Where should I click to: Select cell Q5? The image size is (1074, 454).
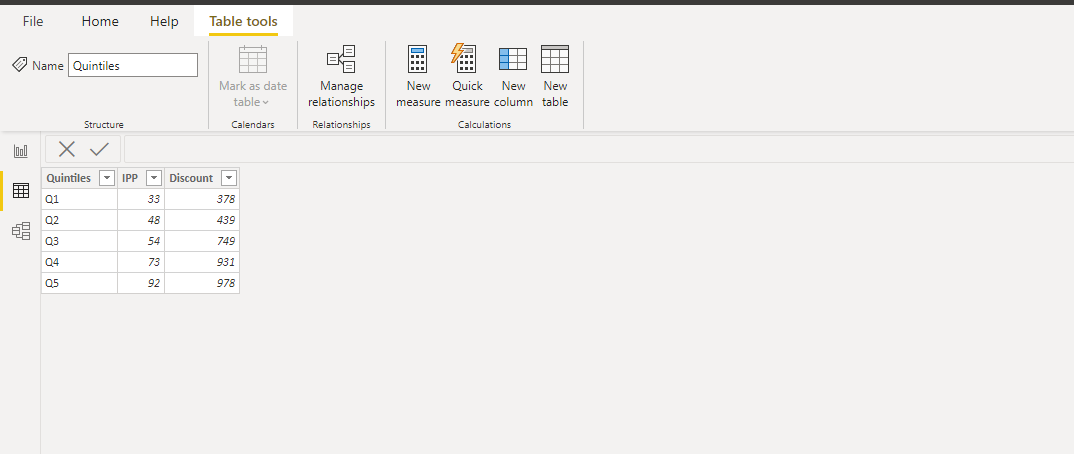(79, 283)
